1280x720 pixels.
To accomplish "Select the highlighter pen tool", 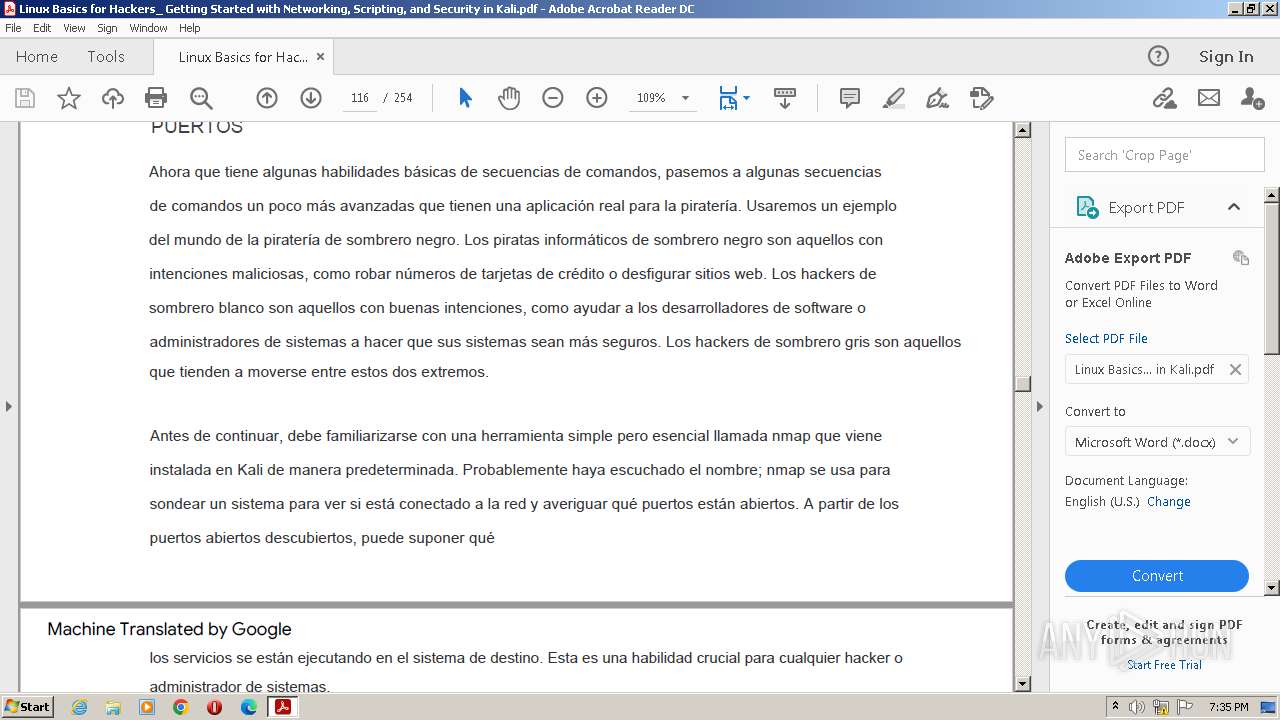I will pyautogui.click(x=894, y=98).
